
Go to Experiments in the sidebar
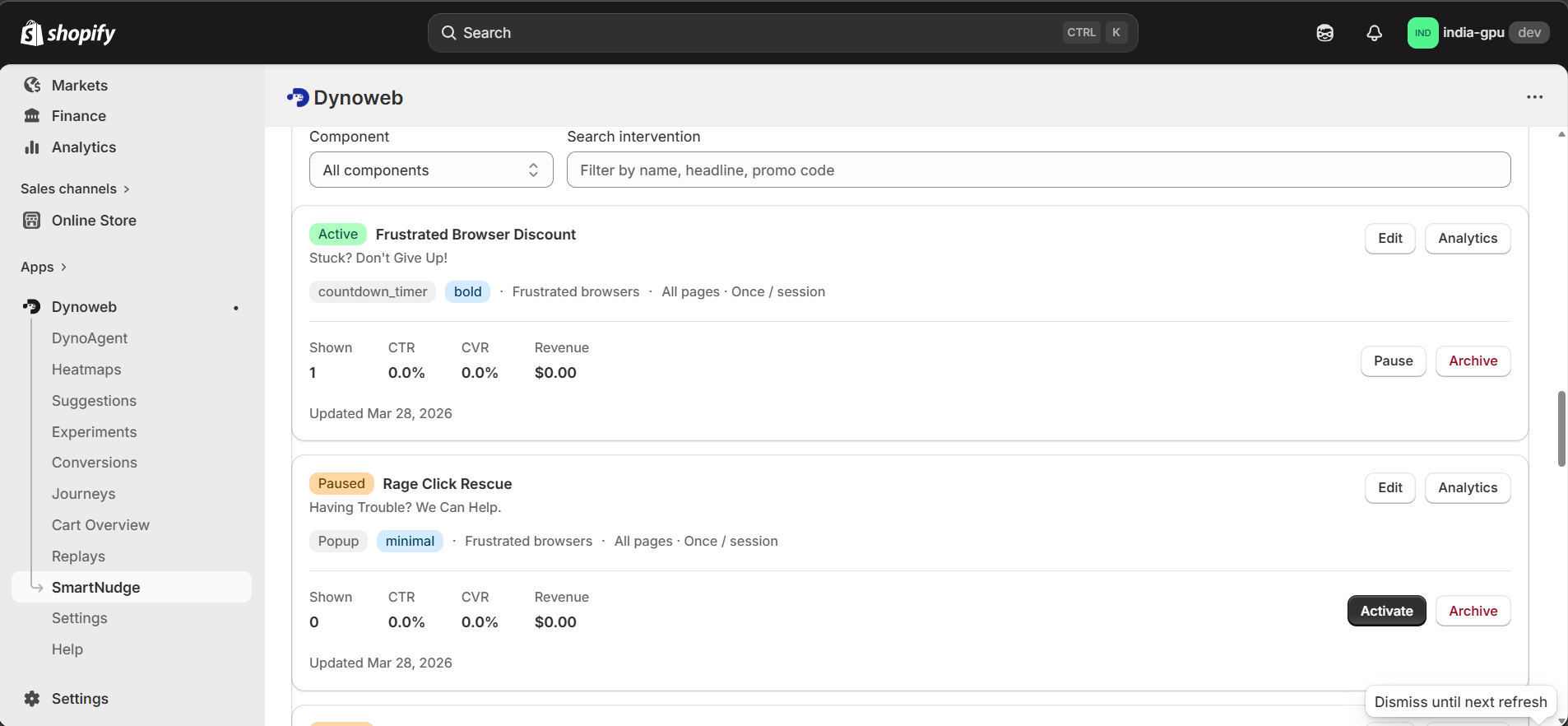coord(94,432)
